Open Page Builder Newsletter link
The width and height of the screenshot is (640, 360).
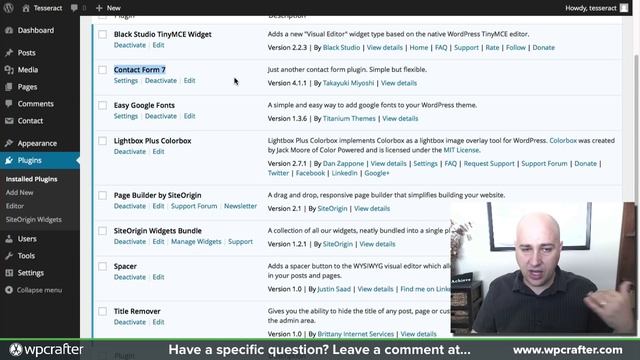[240, 206]
